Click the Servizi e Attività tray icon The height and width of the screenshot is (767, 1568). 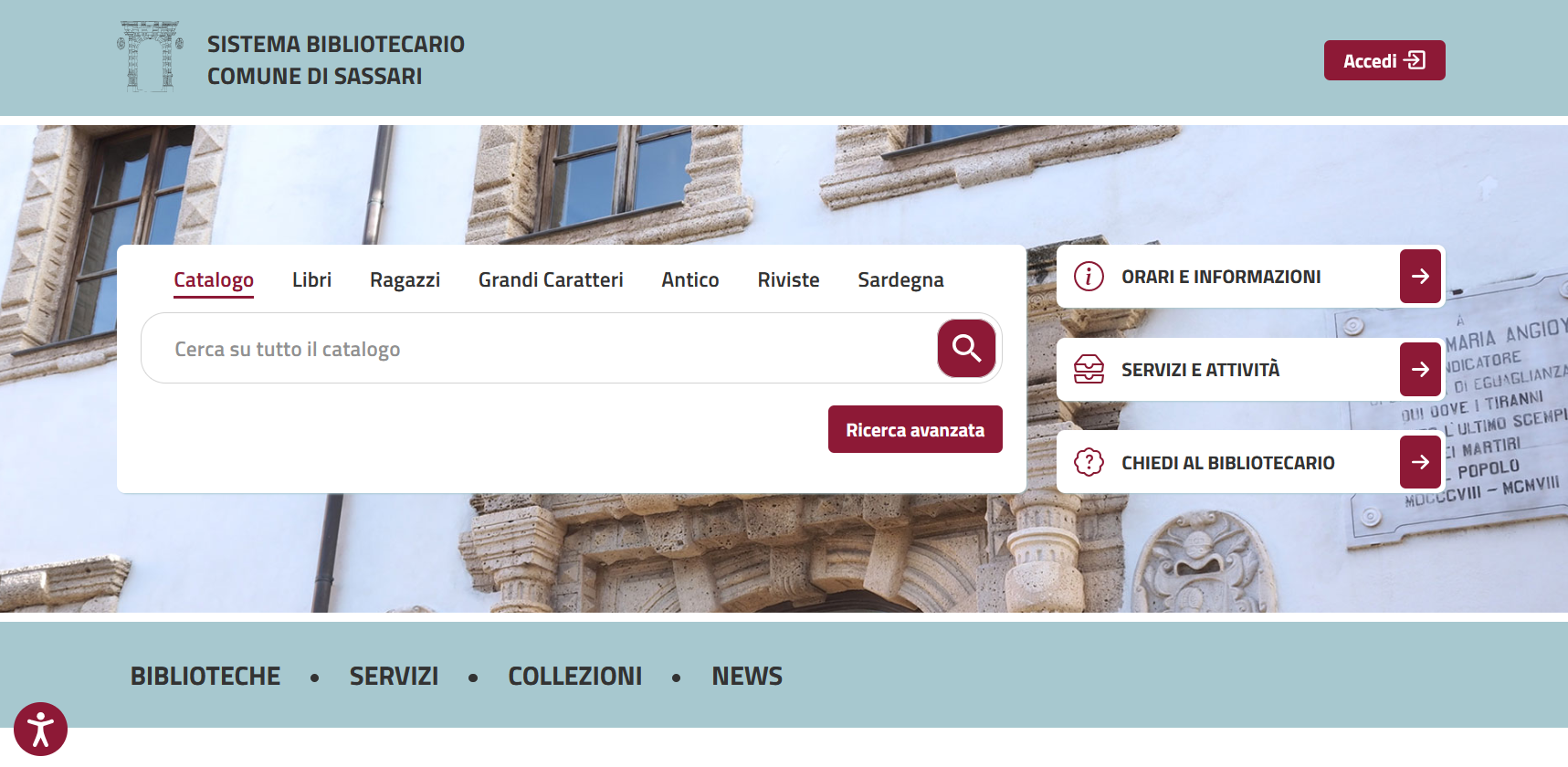(1089, 370)
